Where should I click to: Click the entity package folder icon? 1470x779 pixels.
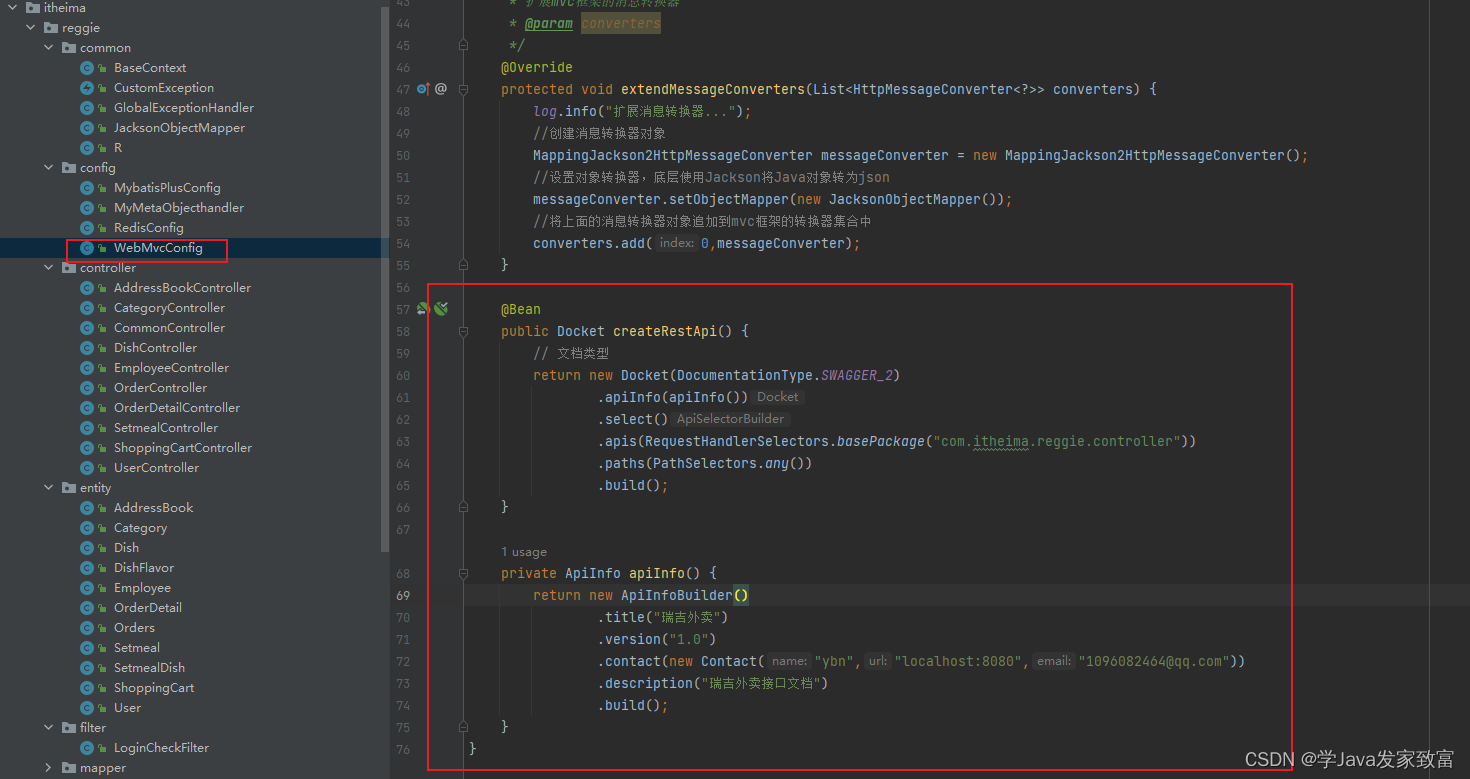point(68,488)
